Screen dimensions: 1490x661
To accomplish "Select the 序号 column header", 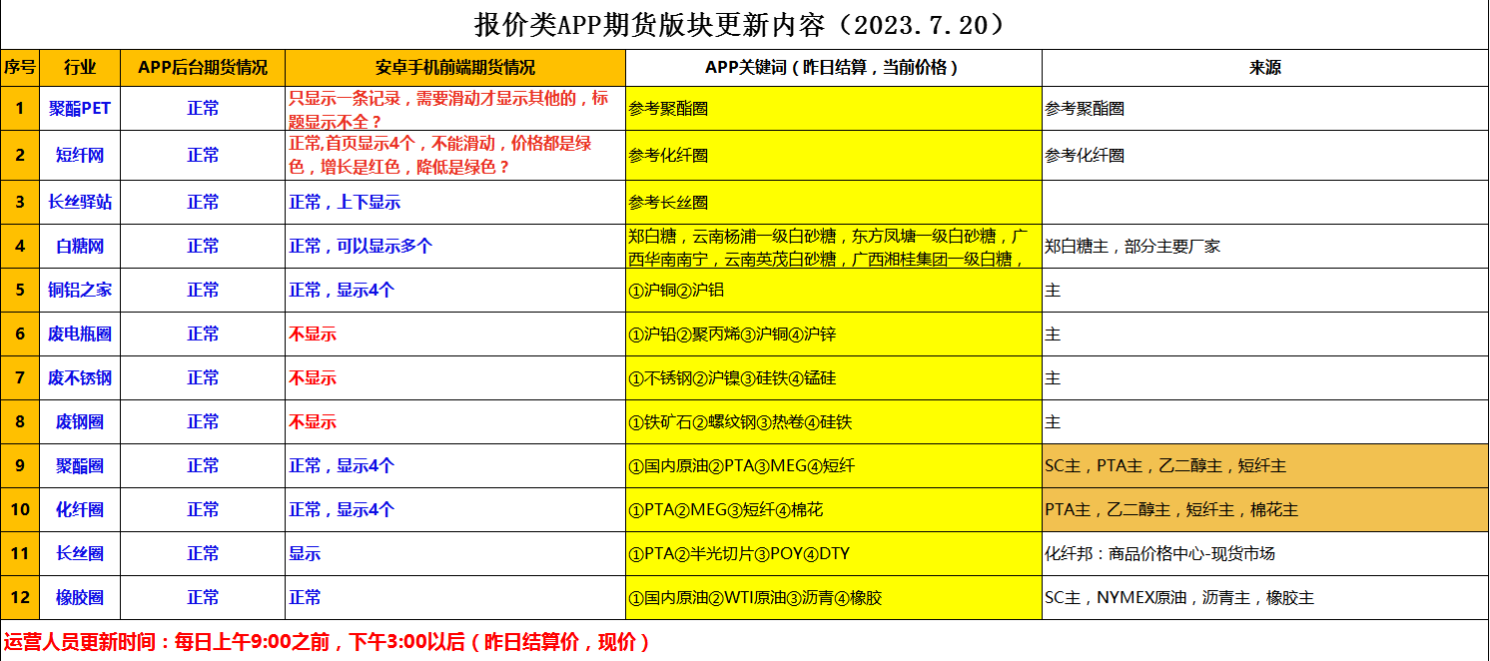I will pyautogui.click(x=19, y=68).
